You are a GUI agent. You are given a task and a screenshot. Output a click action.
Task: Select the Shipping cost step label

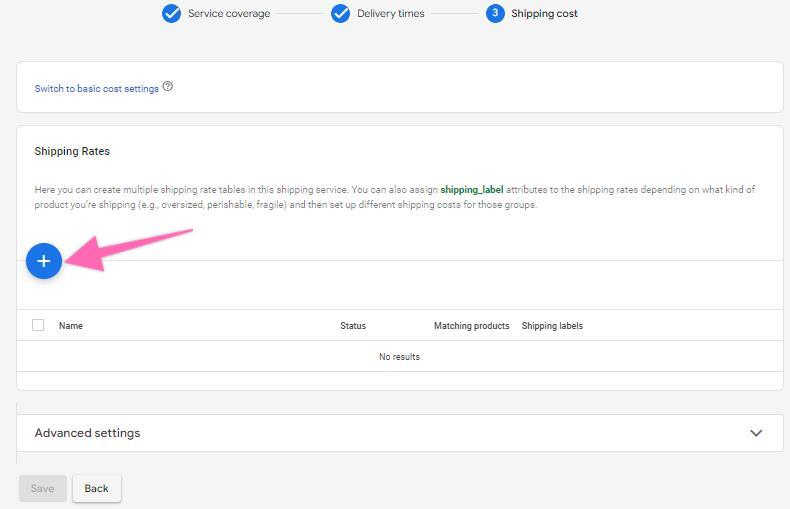click(x=544, y=14)
